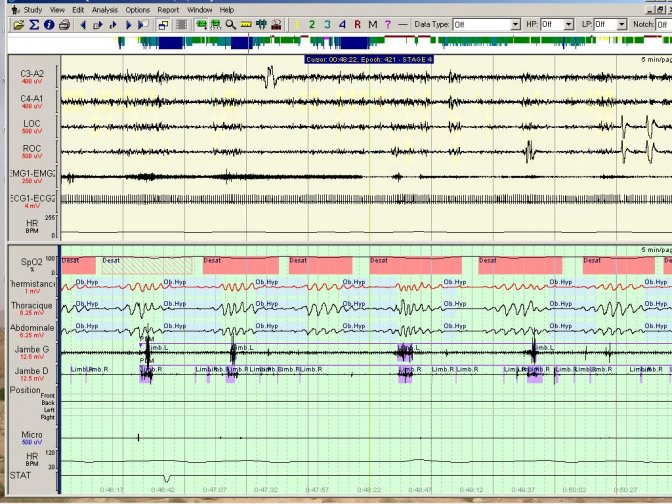Image resolution: width=672 pixels, height=504 pixels.
Task: Score the epoch as Stage 4
Action: 342,25
